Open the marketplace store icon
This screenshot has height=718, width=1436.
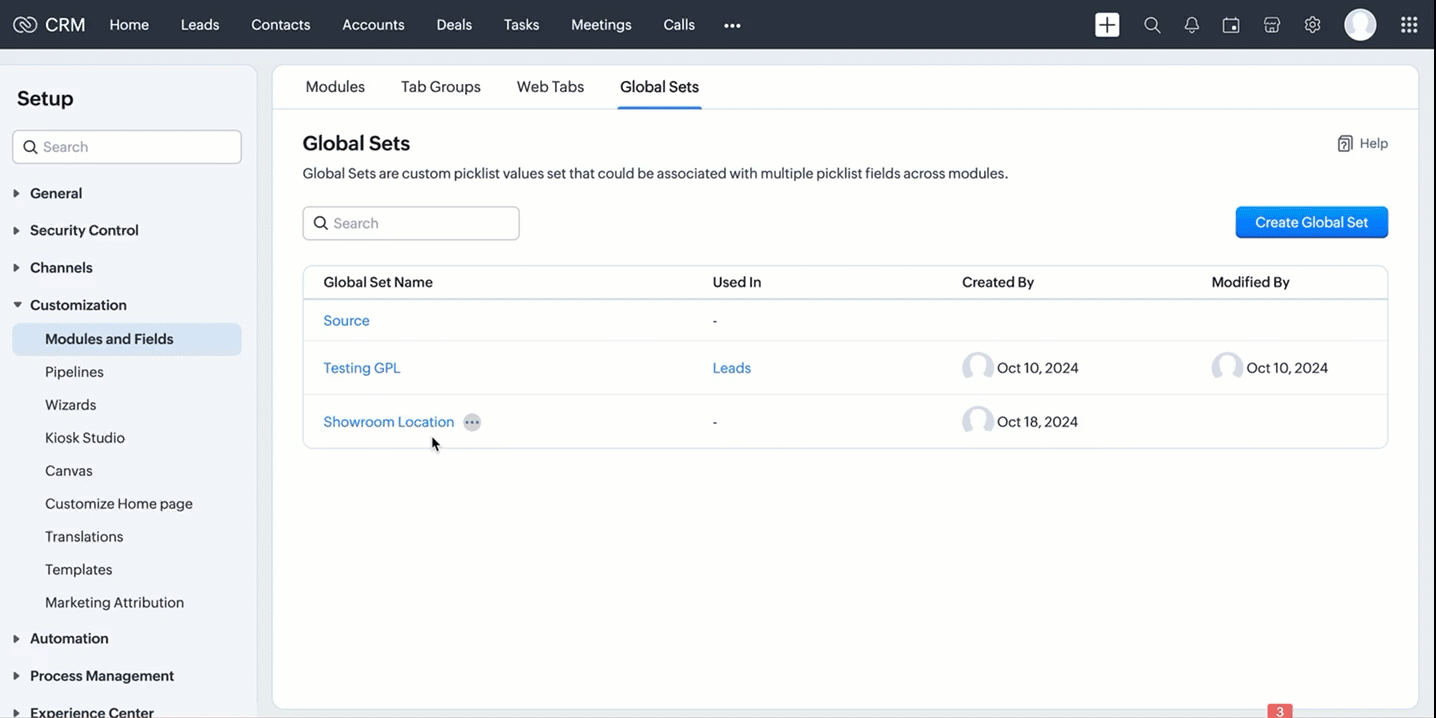(x=1272, y=25)
